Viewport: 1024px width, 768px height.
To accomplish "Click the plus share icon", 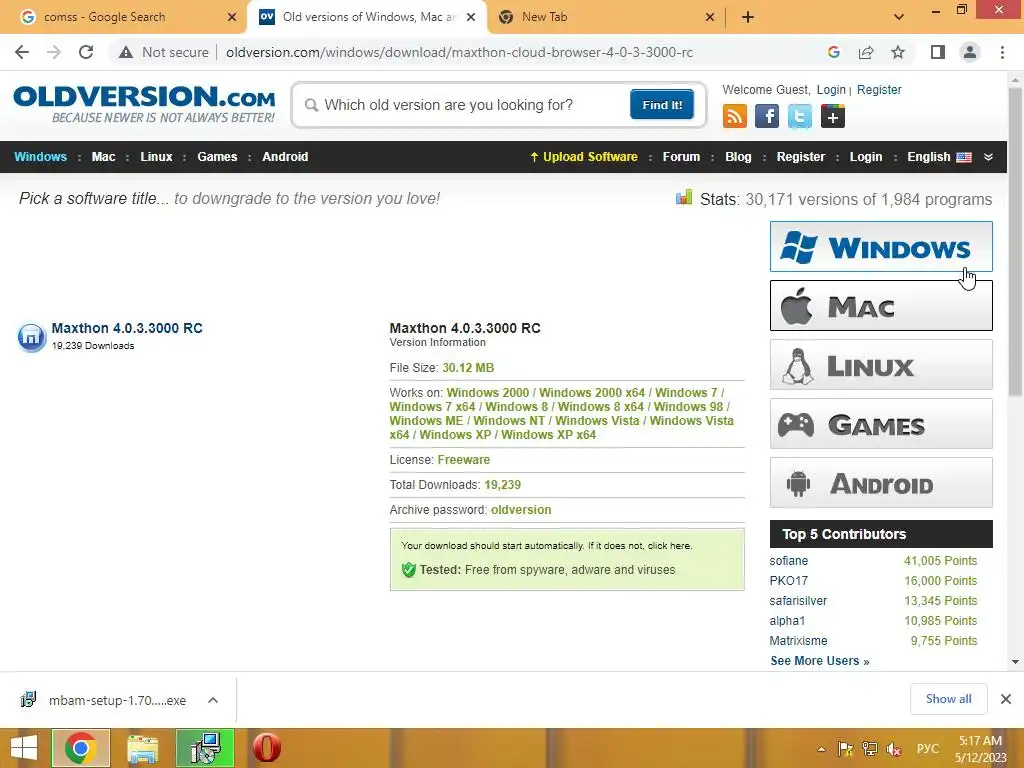I will point(833,117).
